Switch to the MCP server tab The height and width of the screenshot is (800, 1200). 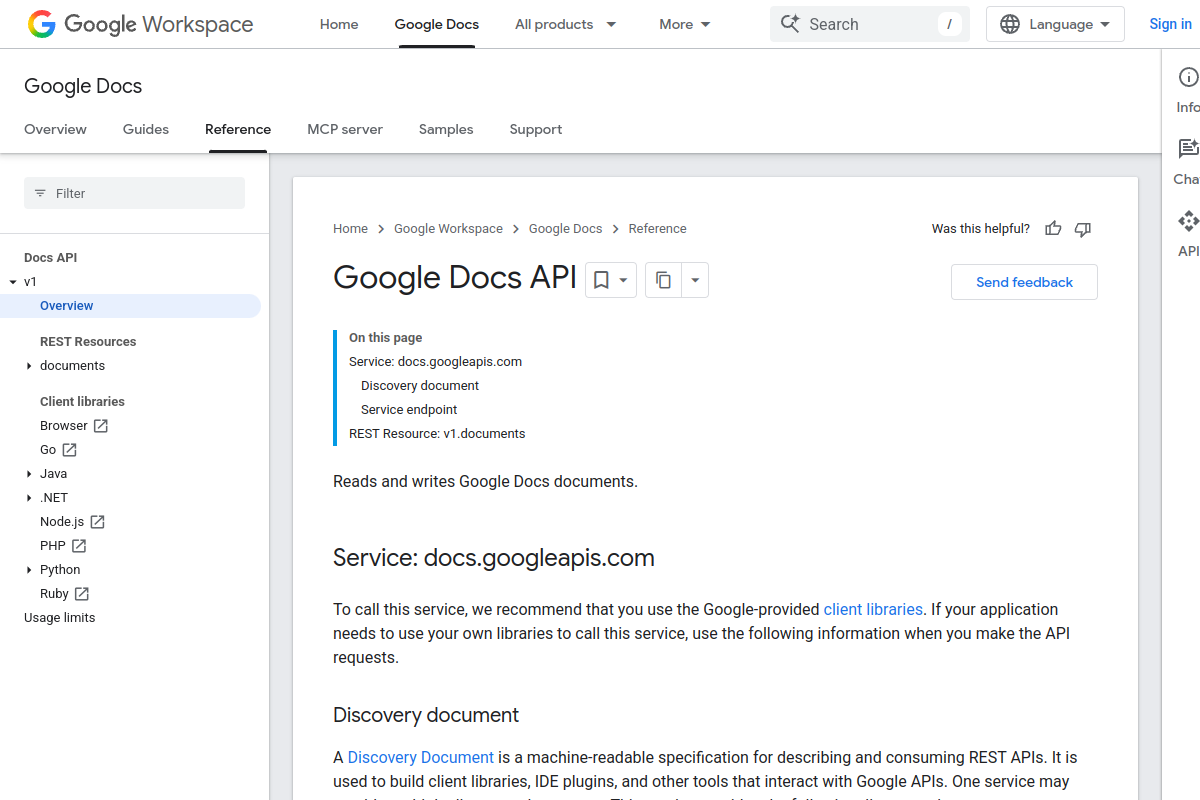tap(345, 129)
